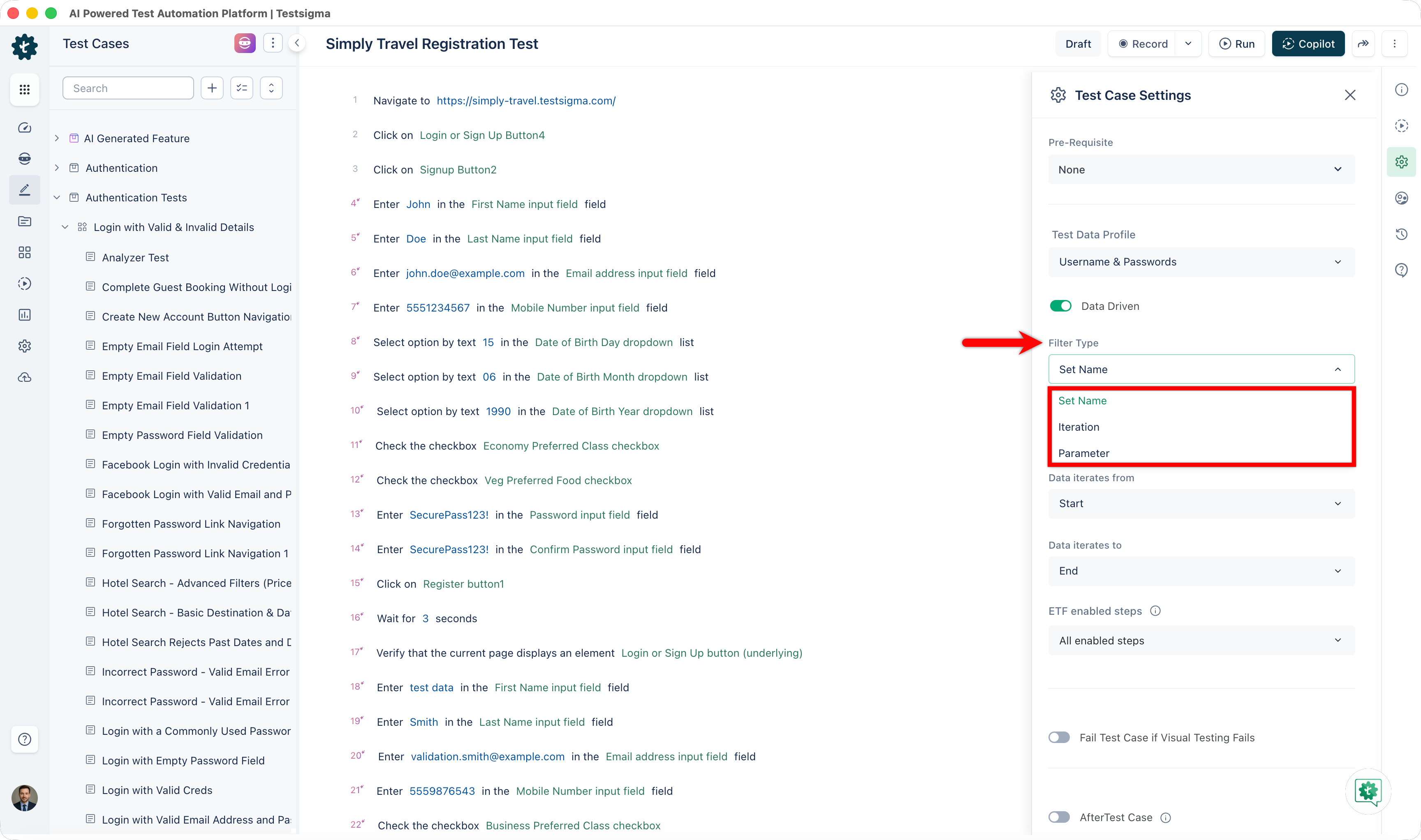The height and width of the screenshot is (840, 1421).
Task: Select the john.doe@example.com test data value
Action: point(465,273)
